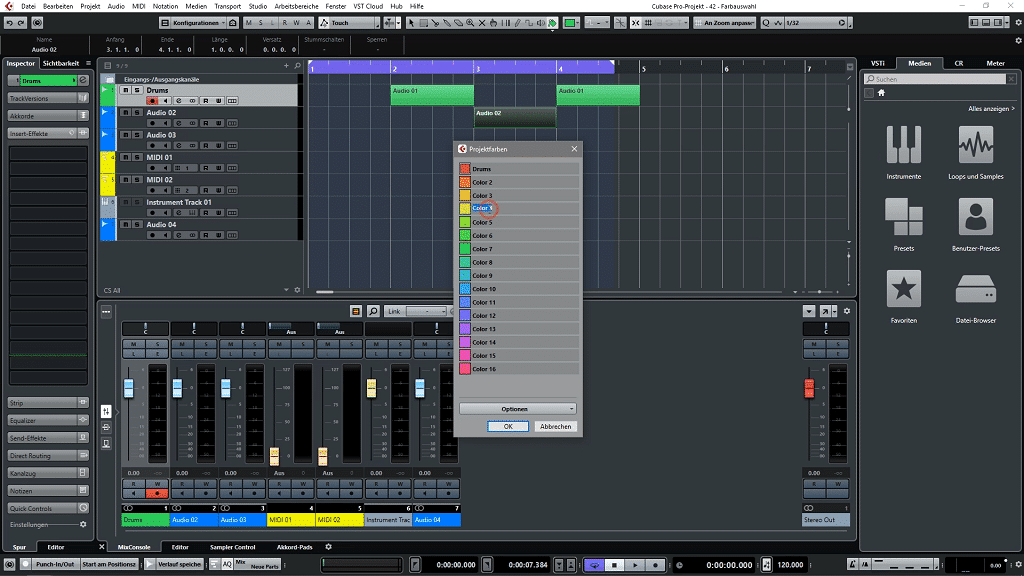Open the Einstellungen gear in the Inspector
Screen dimensions: 1024x576
coord(83,524)
